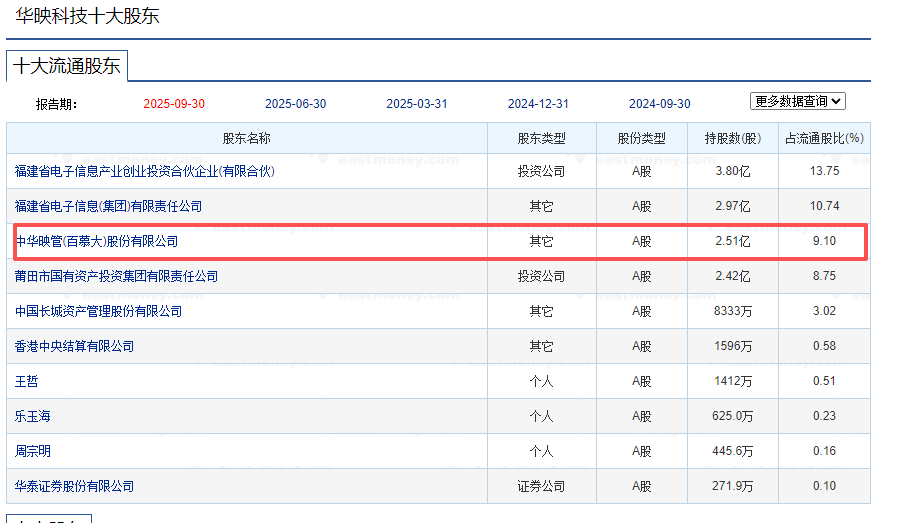Click the 股份类型 column header
916x523 pixels.
(x=641, y=138)
